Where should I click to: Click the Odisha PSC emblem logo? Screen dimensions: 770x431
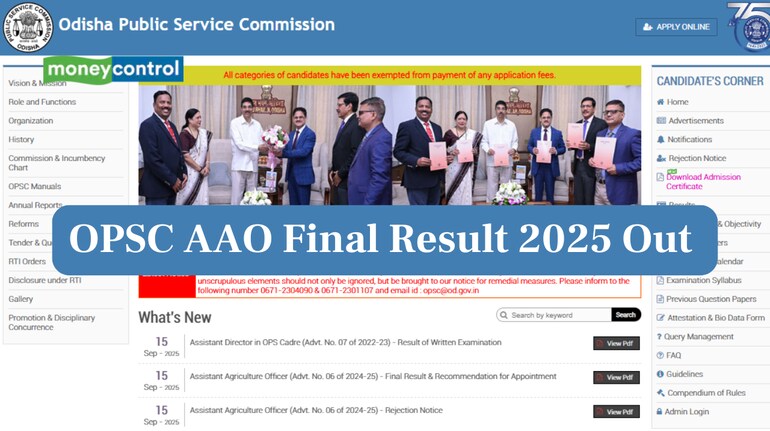pyautogui.click(x=28, y=27)
